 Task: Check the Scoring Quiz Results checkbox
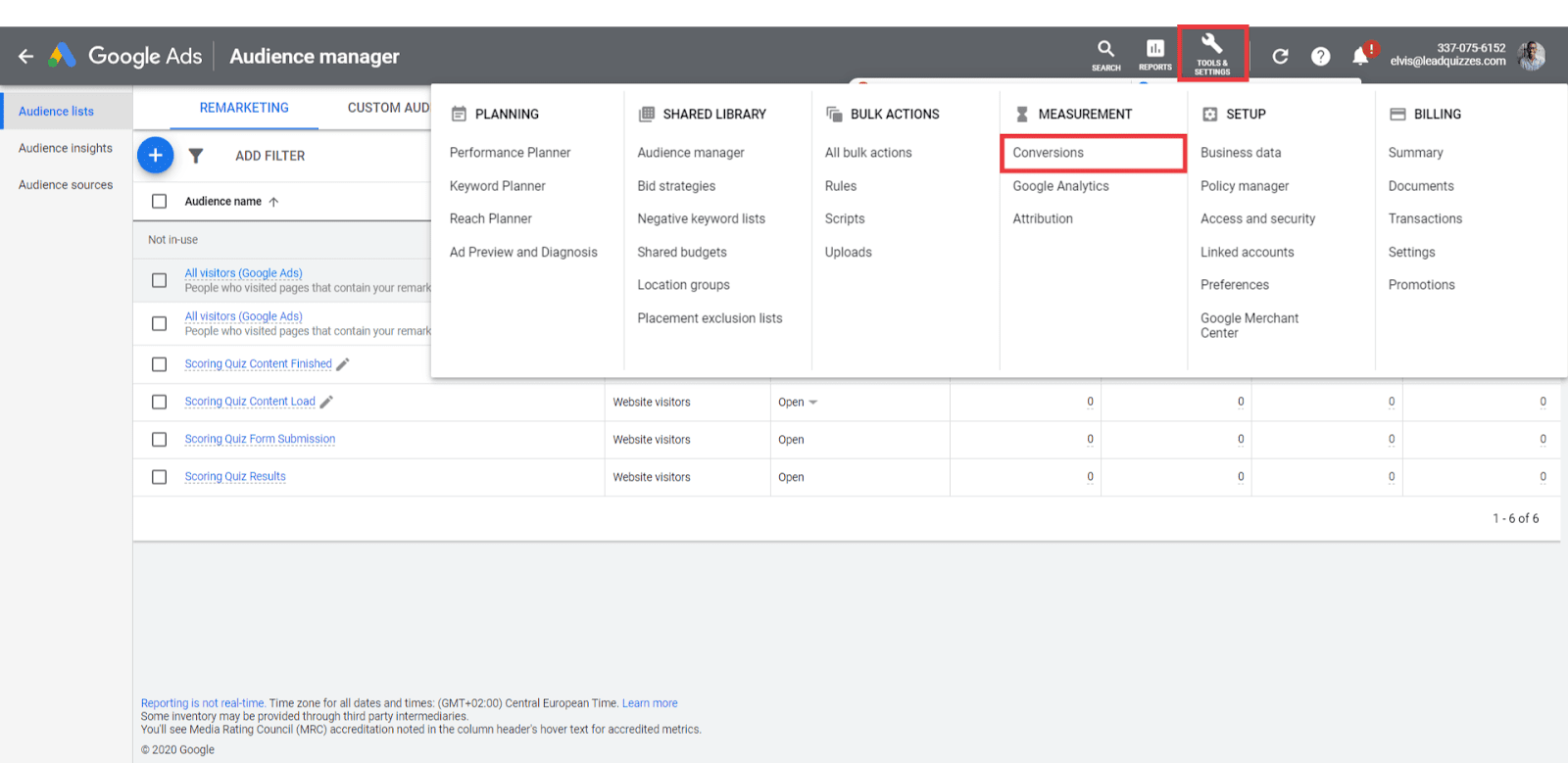click(160, 477)
